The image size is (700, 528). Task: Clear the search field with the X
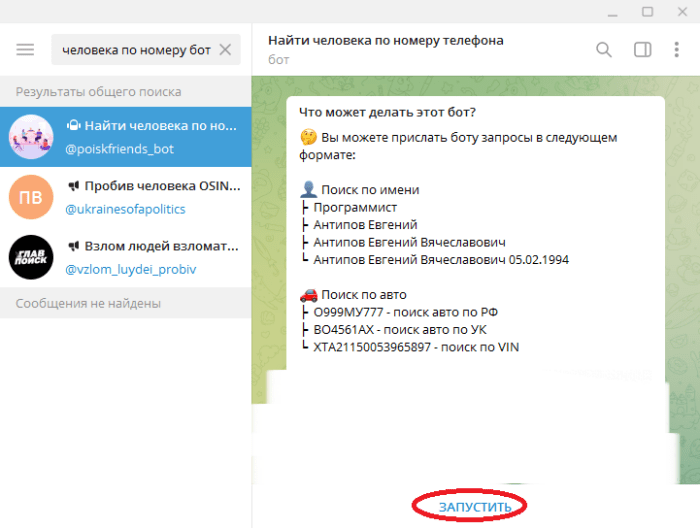(225, 50)
